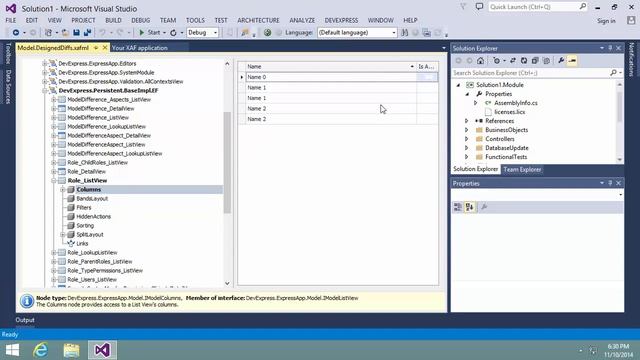
Task: Click the Save file toolbar icon
Action: pos(76,33)
